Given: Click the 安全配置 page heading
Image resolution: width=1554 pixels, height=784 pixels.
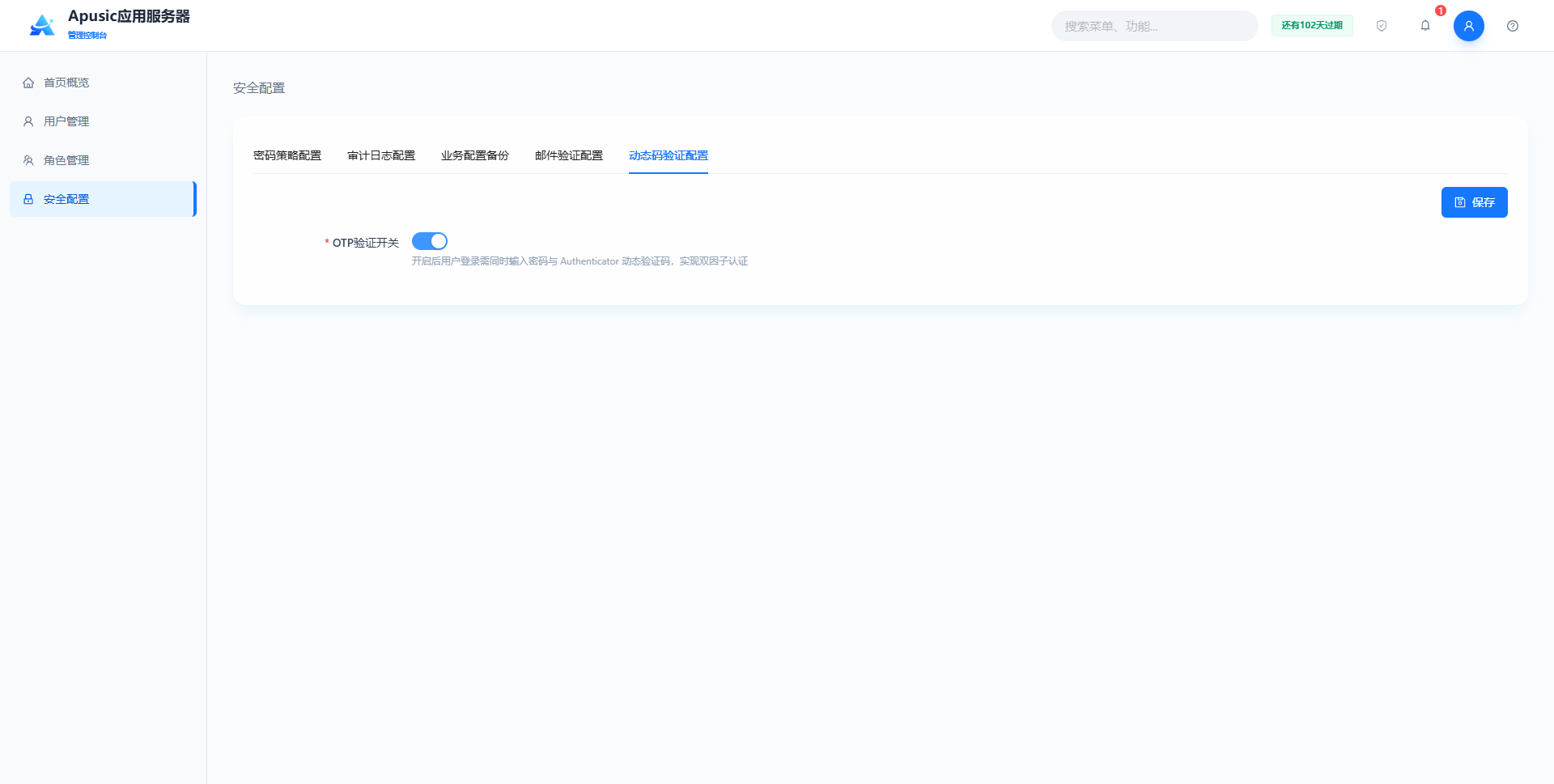Looking at the screenshot, I should (x=259, y=88).
